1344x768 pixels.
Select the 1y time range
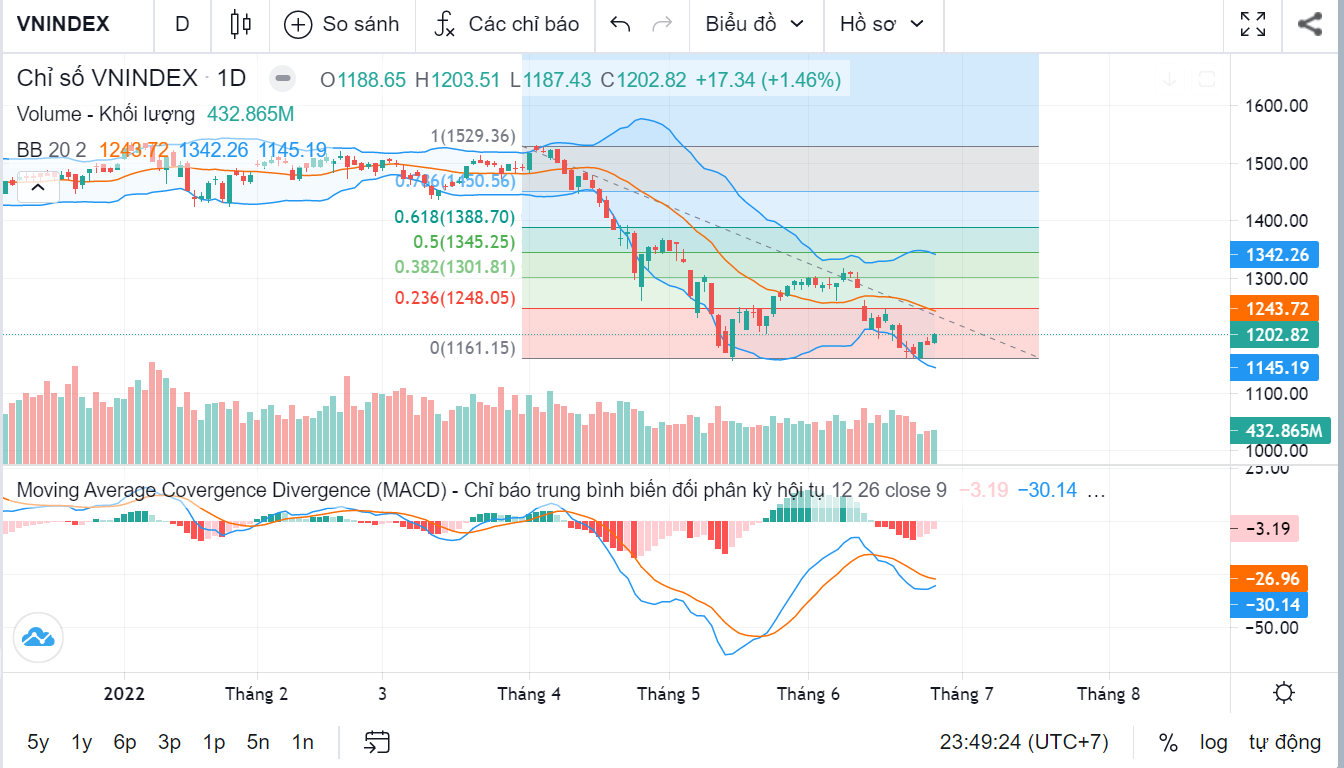tap(82, 742)
